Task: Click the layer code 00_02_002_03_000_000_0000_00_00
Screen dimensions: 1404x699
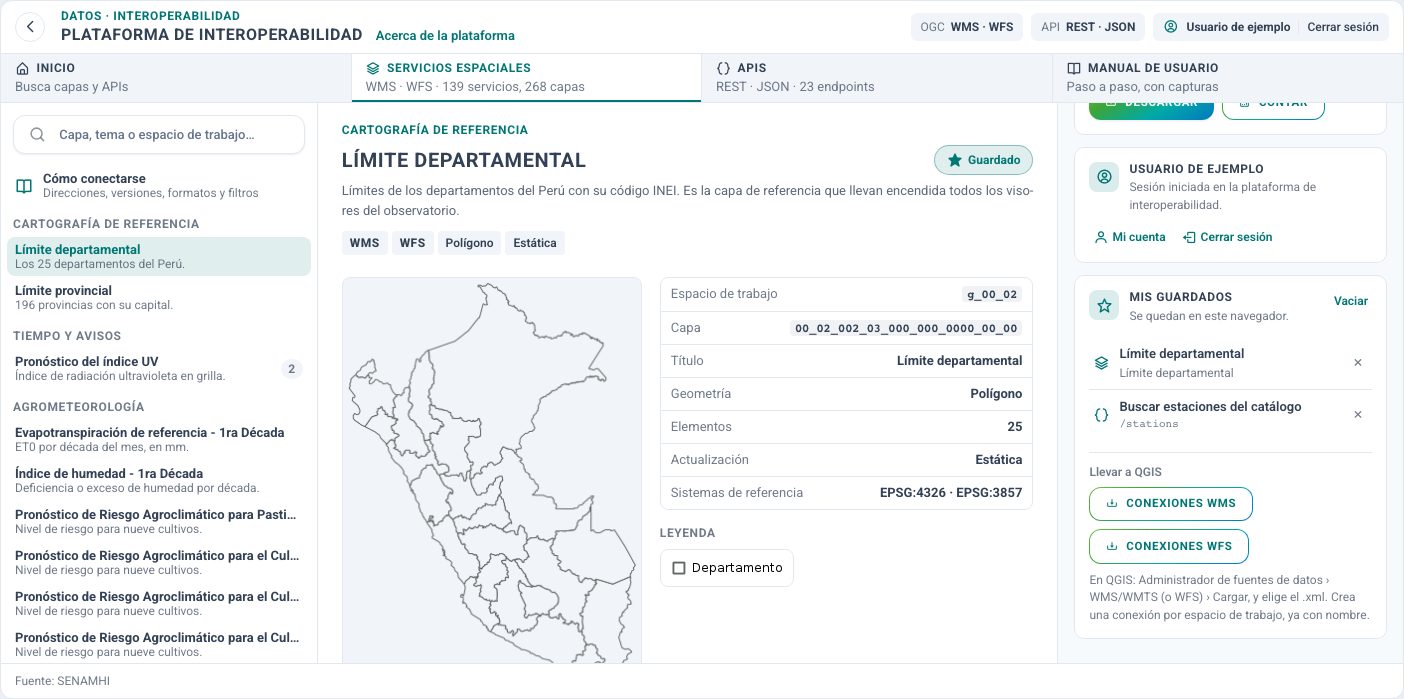Action: pos(906,328)
